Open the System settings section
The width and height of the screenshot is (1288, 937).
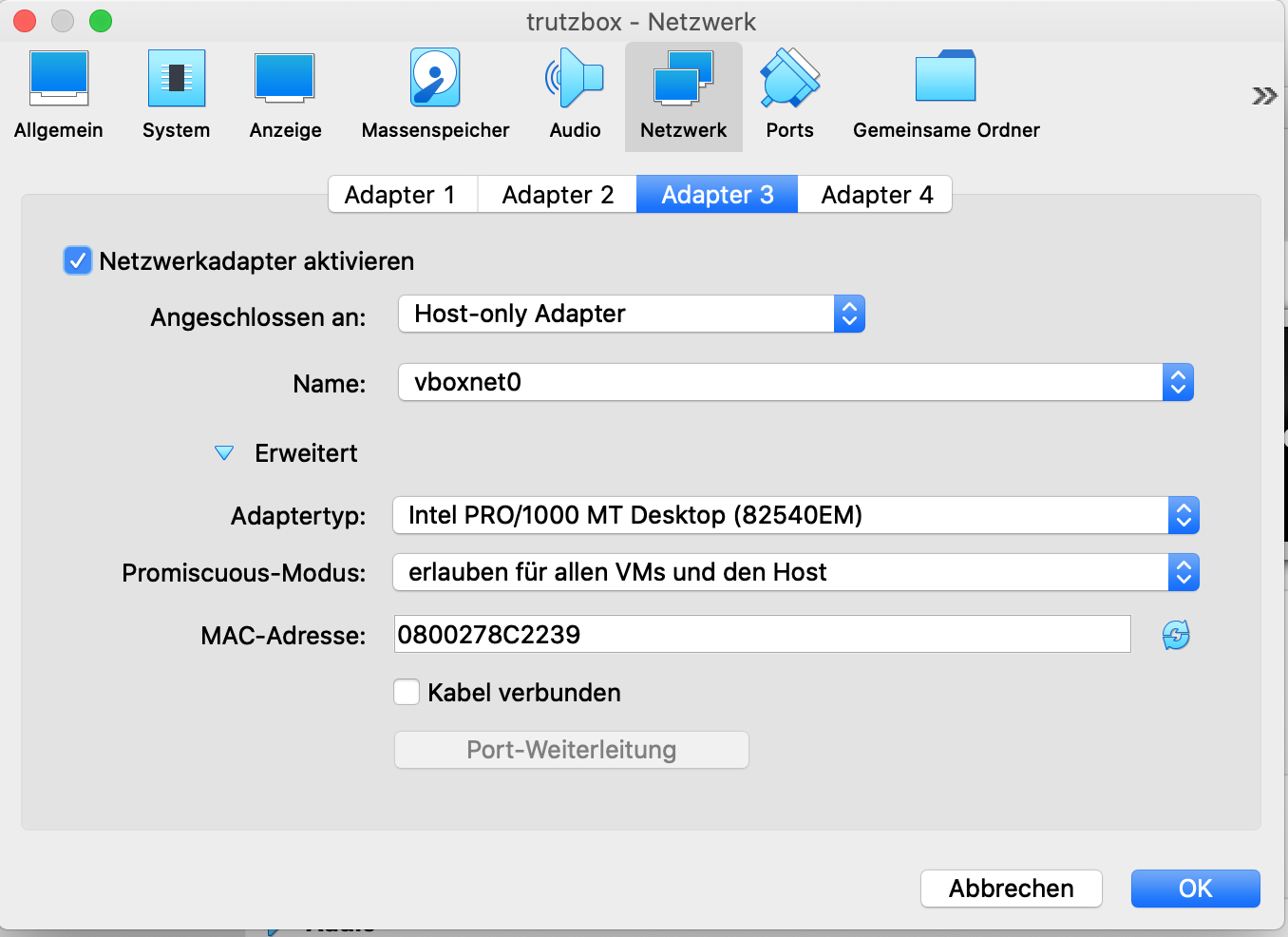[176, 95]
